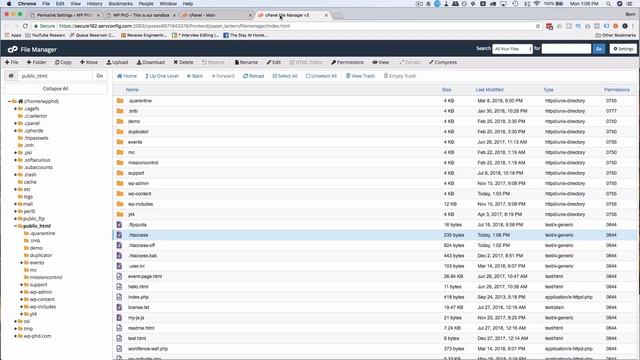Expand the .cagefs tree folder
This screenshot has width=640, height=360.
pos(16,109)
